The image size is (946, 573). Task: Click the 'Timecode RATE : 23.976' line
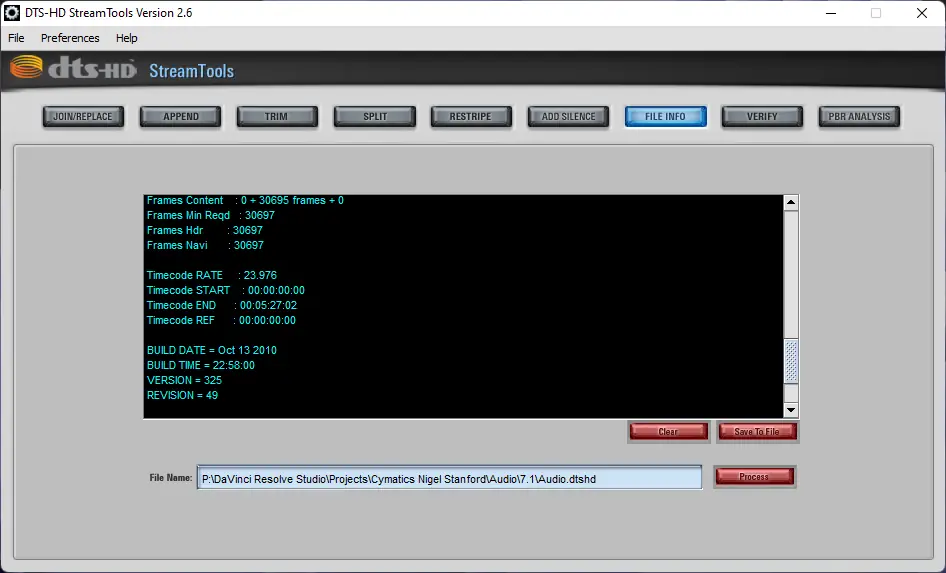coord(212,275)
